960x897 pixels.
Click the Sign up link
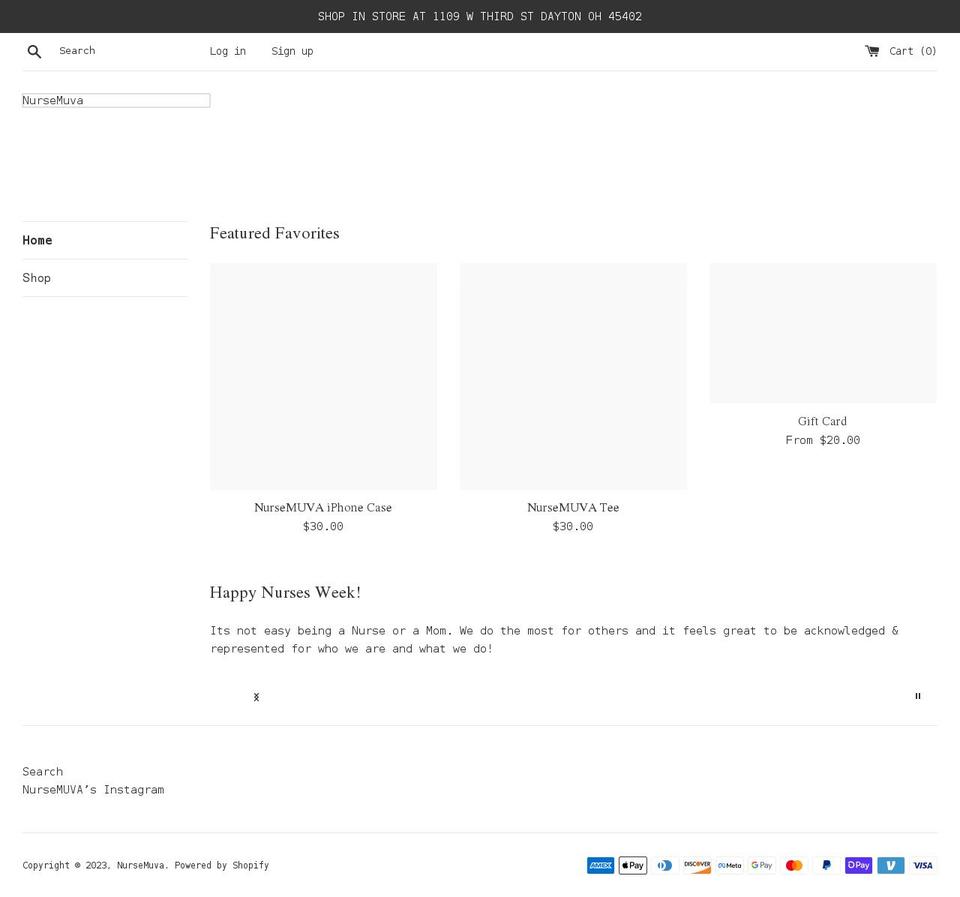pos(292,51)
